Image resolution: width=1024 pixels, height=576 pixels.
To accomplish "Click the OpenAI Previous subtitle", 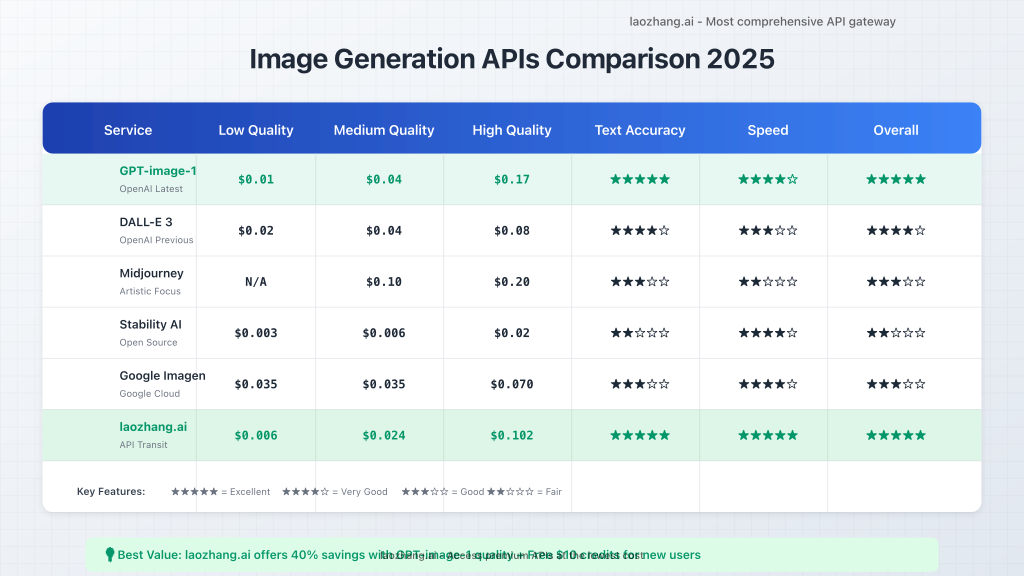I will [156, 240].
